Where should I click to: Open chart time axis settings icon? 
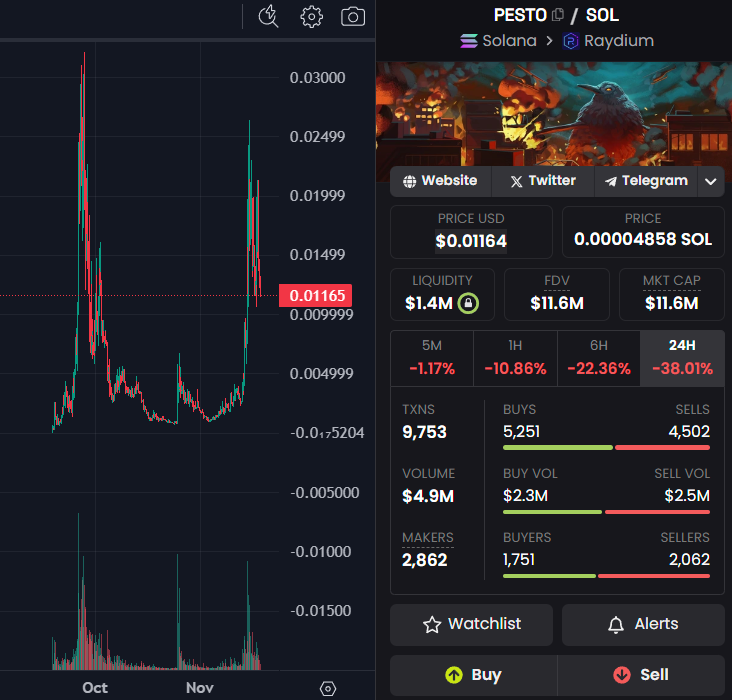coord(328,688)
